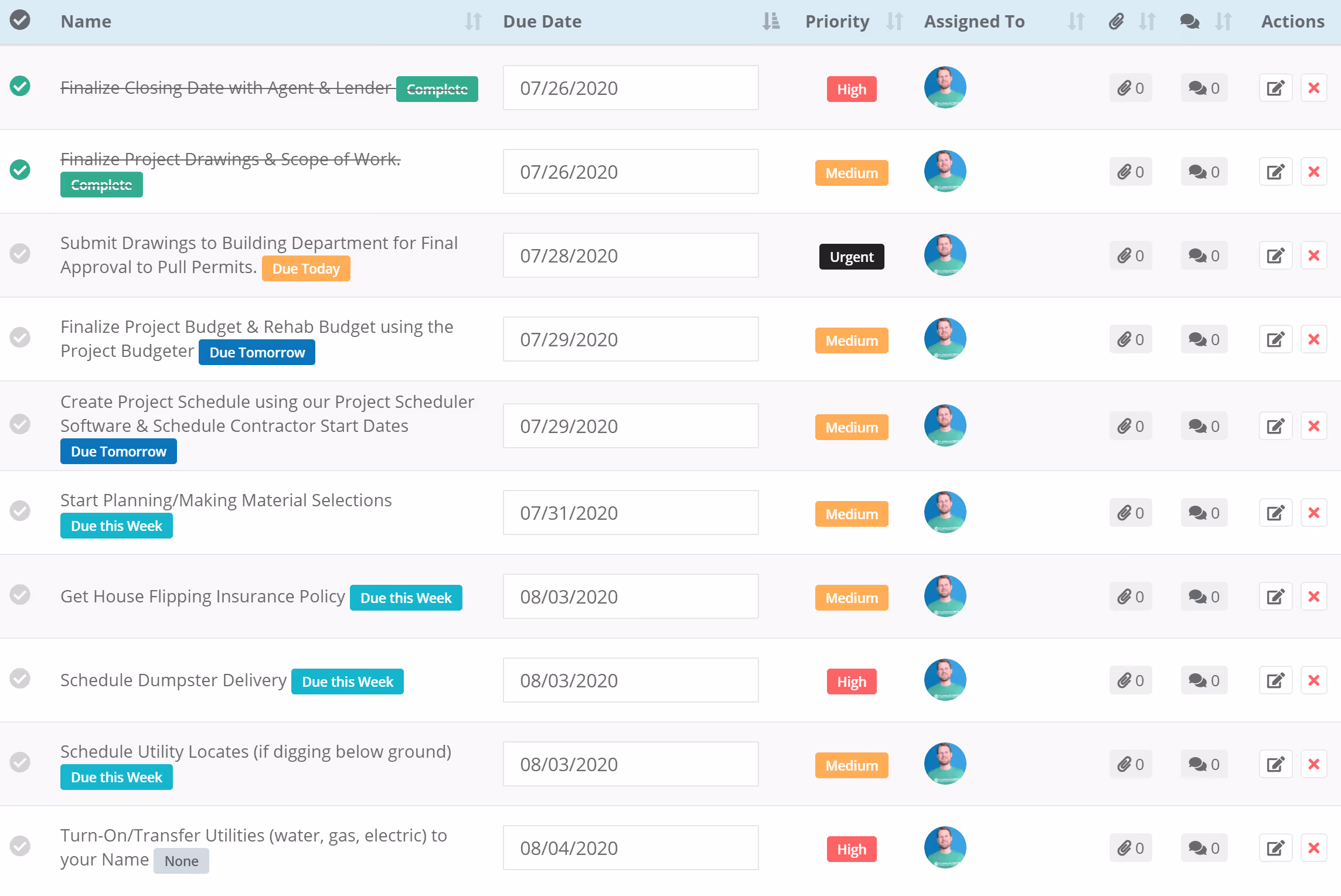Screen dimensions: 1341x896
Task: Open attachments for Finalize Closing Date task
Action: (x=1131, y=88)
